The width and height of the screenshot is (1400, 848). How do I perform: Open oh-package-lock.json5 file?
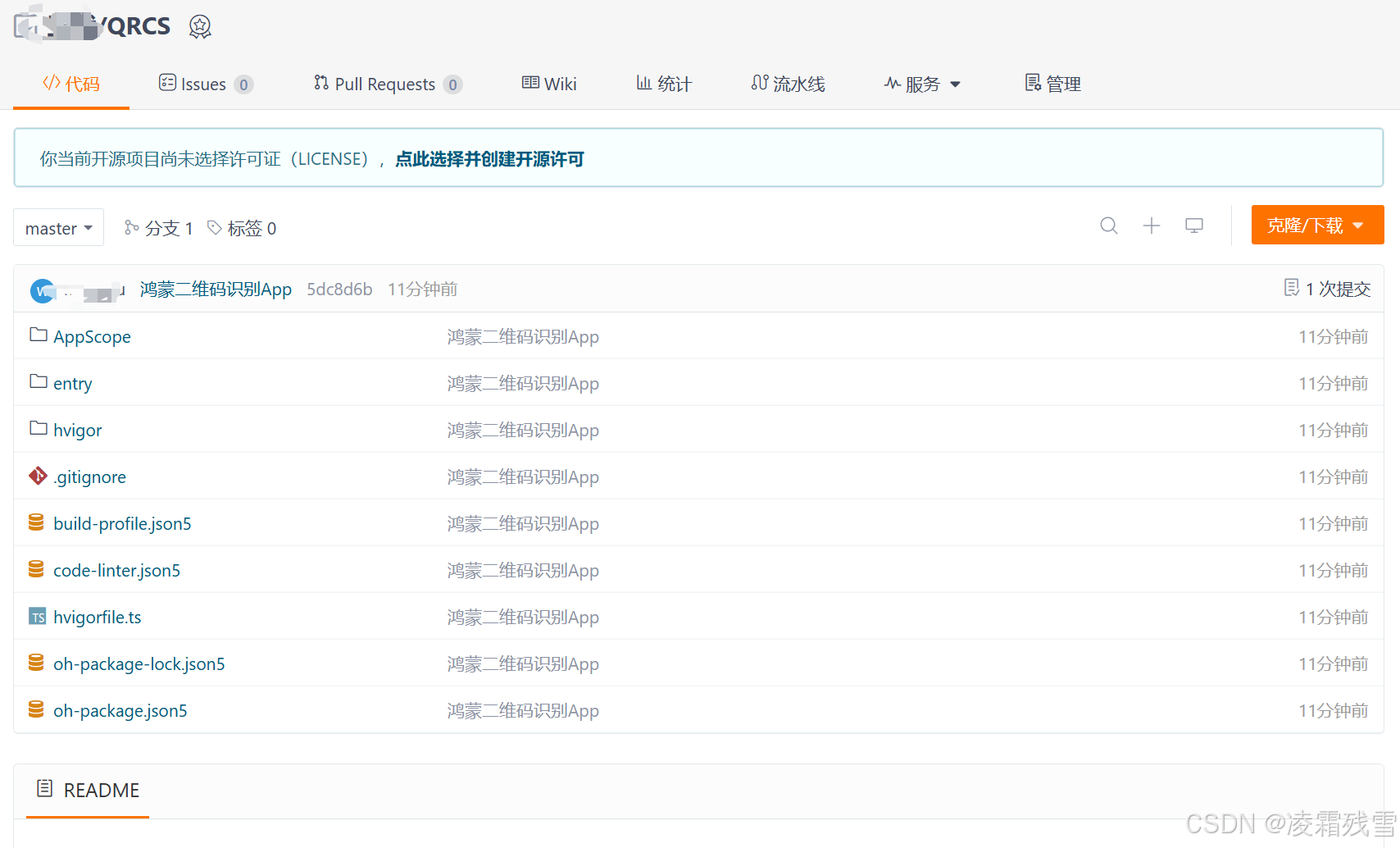point(139,663)
